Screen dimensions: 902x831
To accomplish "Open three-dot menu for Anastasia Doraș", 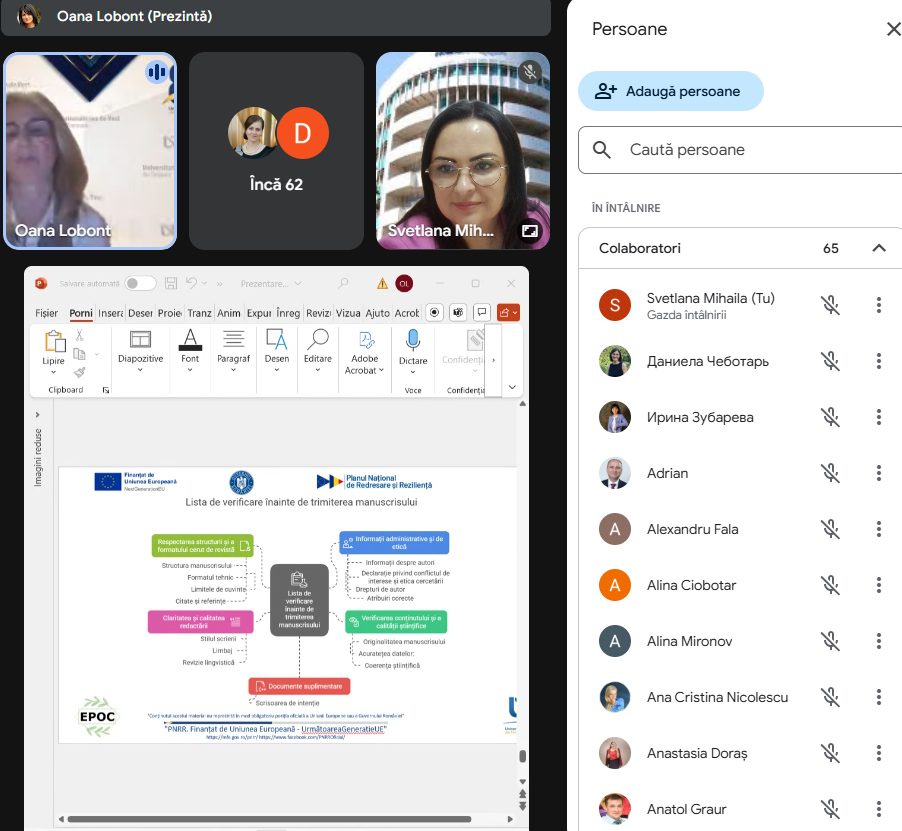I will pos(879,753).
